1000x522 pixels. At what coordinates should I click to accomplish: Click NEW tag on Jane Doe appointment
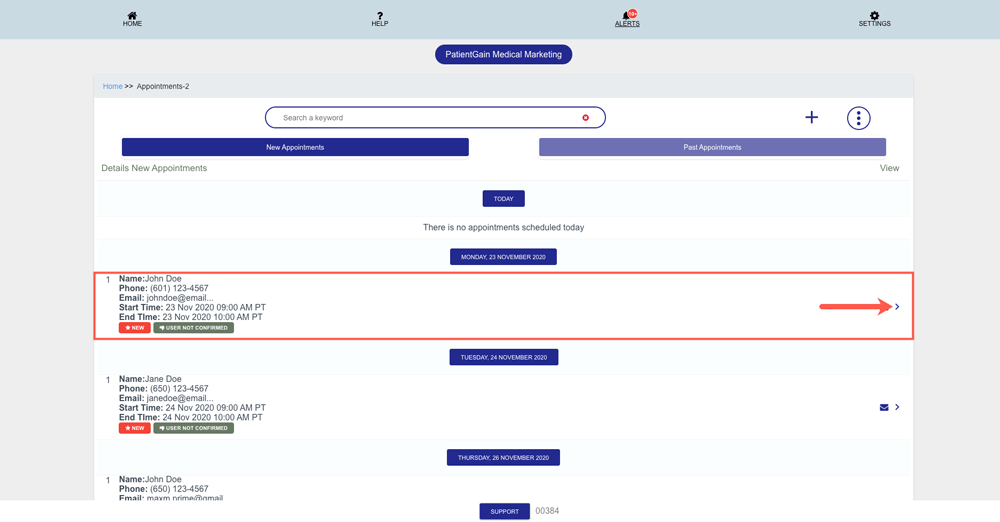pyautogui.click(x=135, y=428)
